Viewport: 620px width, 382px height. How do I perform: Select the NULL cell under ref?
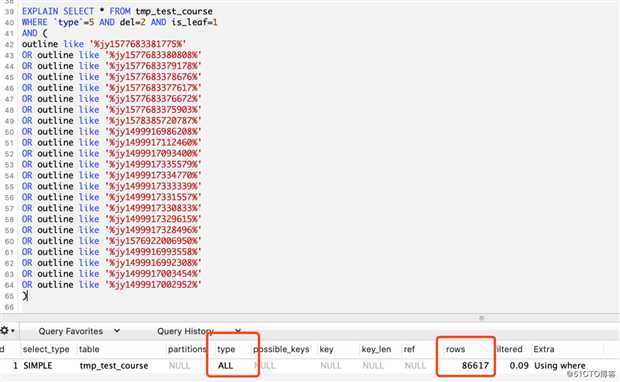(x=415, y=365)
